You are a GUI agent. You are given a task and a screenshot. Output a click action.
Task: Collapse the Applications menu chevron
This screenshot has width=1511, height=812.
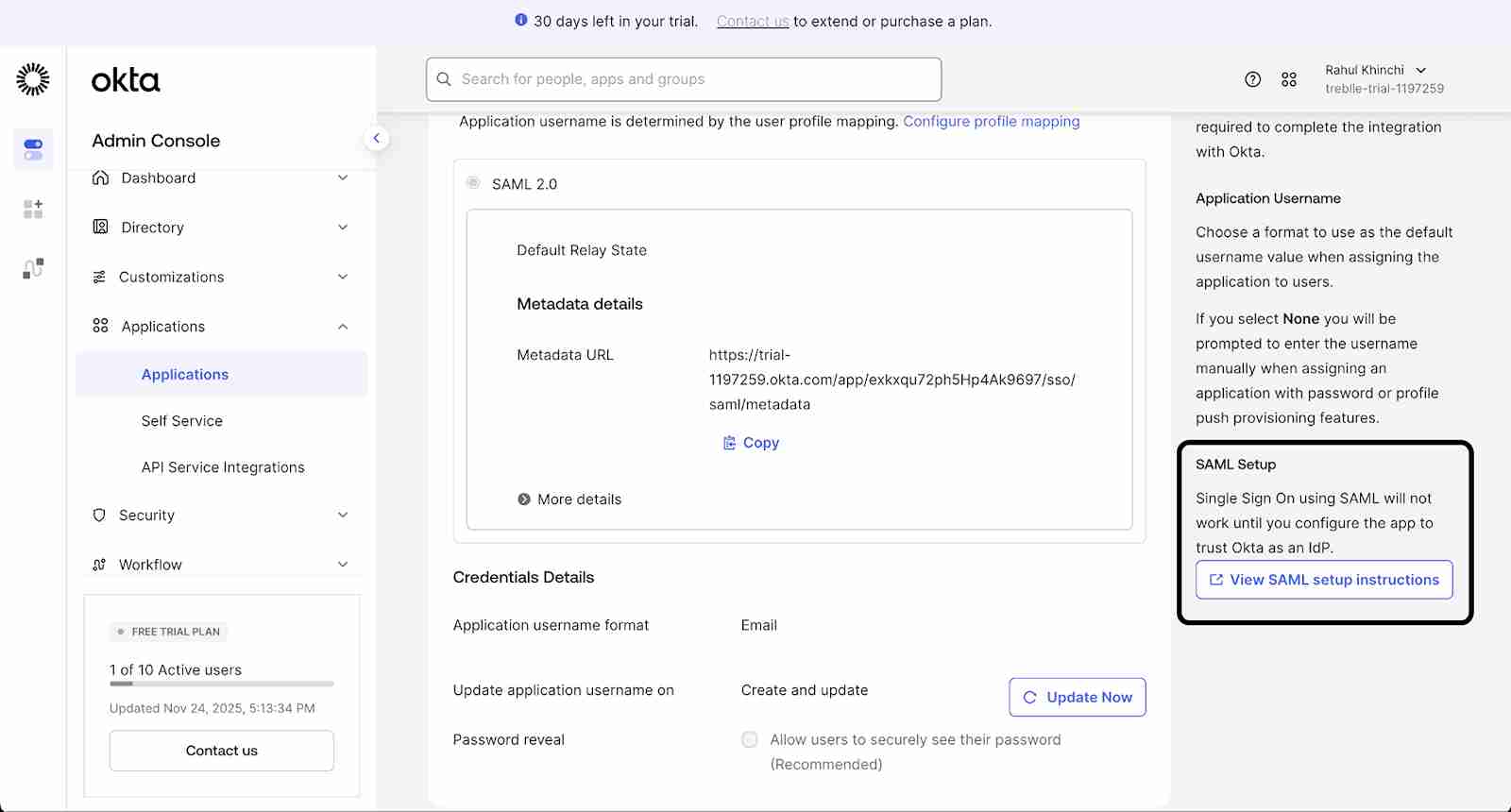point(343,327)
